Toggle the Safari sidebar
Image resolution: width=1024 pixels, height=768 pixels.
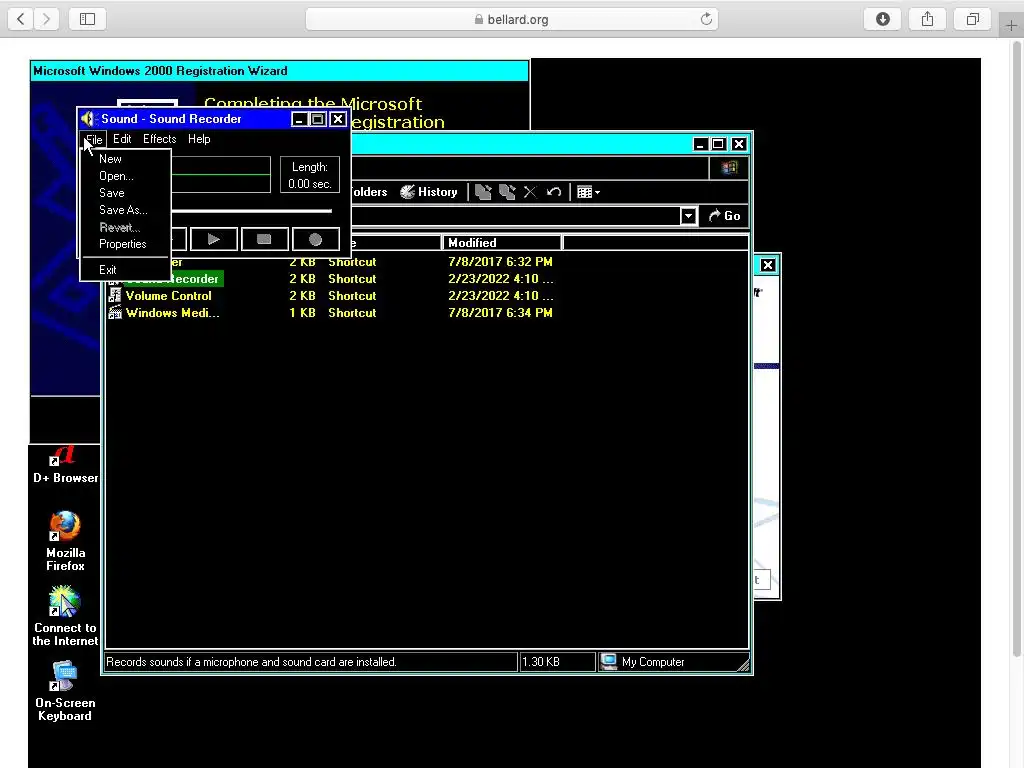pyautogui.click(x=88, y=19)
